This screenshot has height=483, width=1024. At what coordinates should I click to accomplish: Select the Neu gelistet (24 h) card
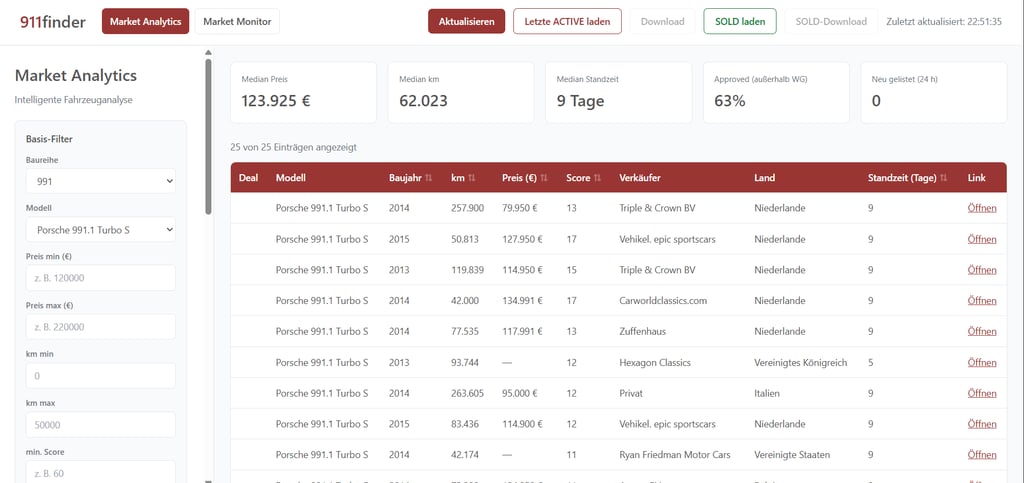pyautogui.click(x=934, y=93)
